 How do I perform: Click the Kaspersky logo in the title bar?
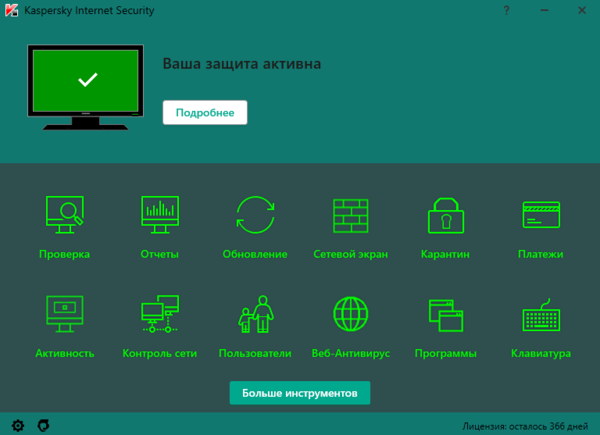pyautogui.click(x=11, y=10)
